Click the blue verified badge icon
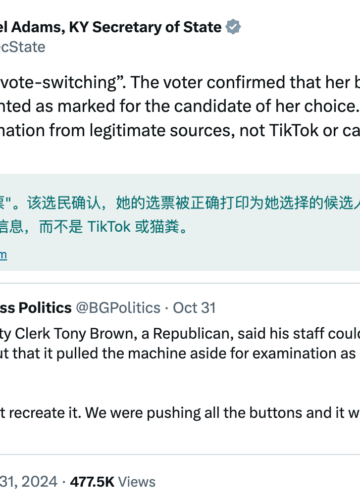The height and width of the screenshot is (504, 360). 233,27
